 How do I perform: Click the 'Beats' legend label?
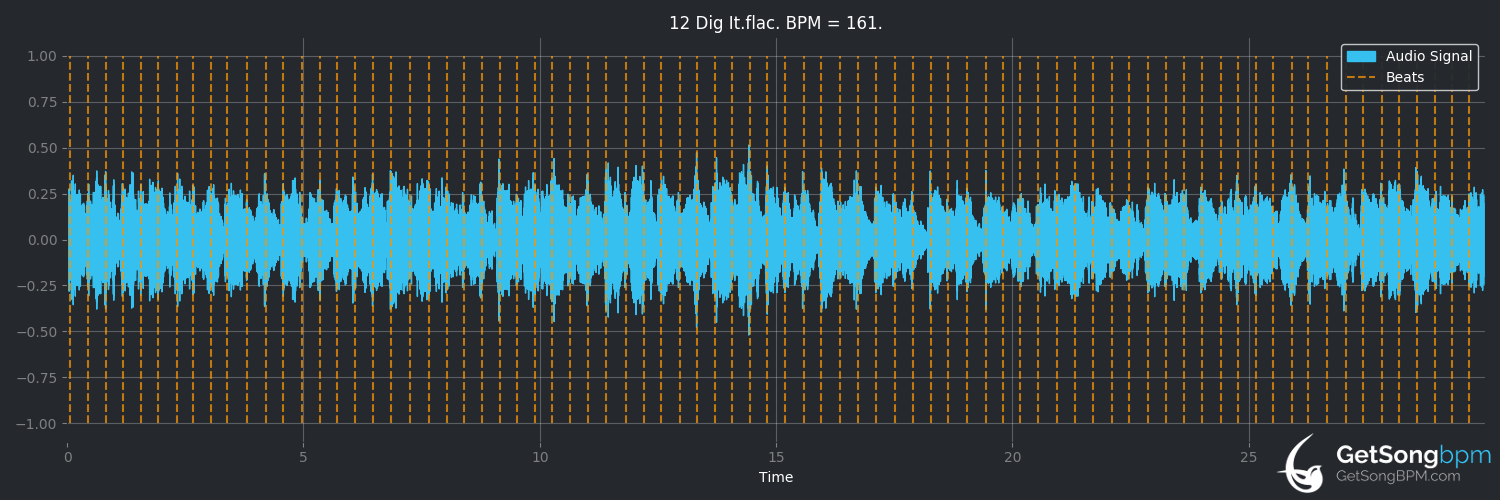coord(1405,77)
